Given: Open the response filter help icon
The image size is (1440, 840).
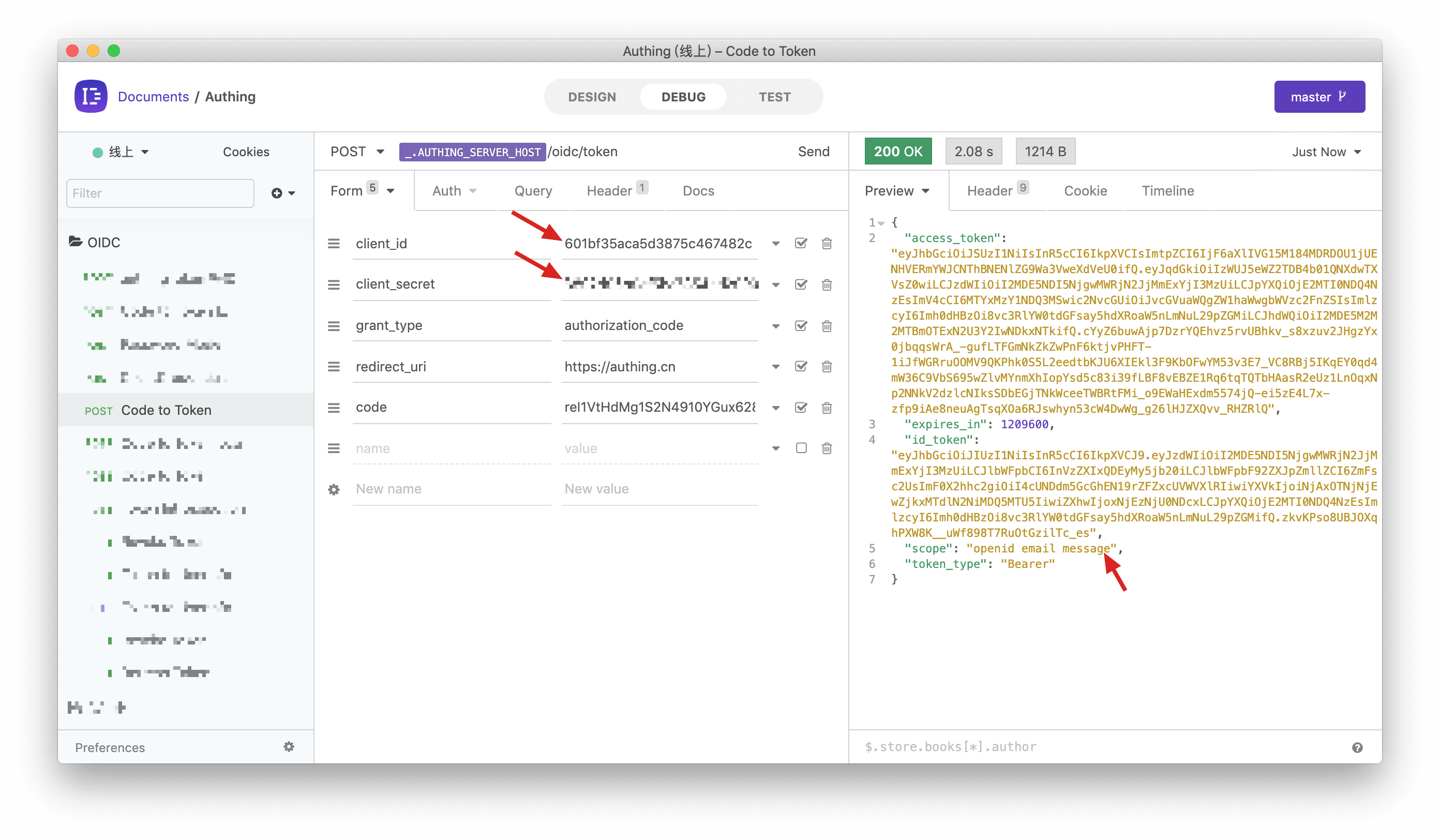Looking at the screenshot, I should [1357, 747].
